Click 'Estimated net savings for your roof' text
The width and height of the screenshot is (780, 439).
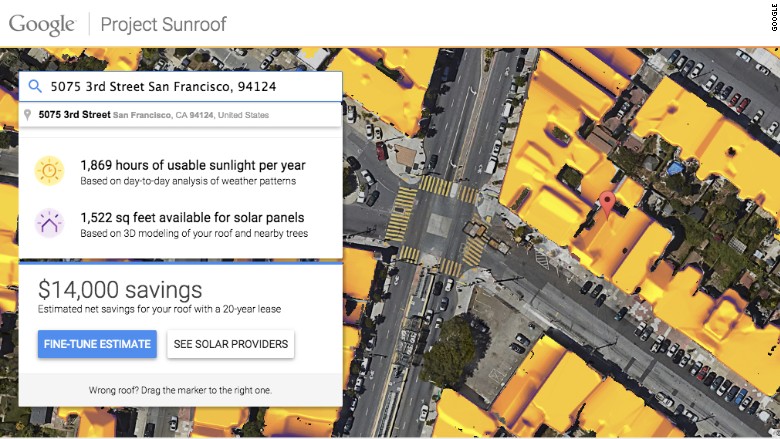(x=159, y=309)
